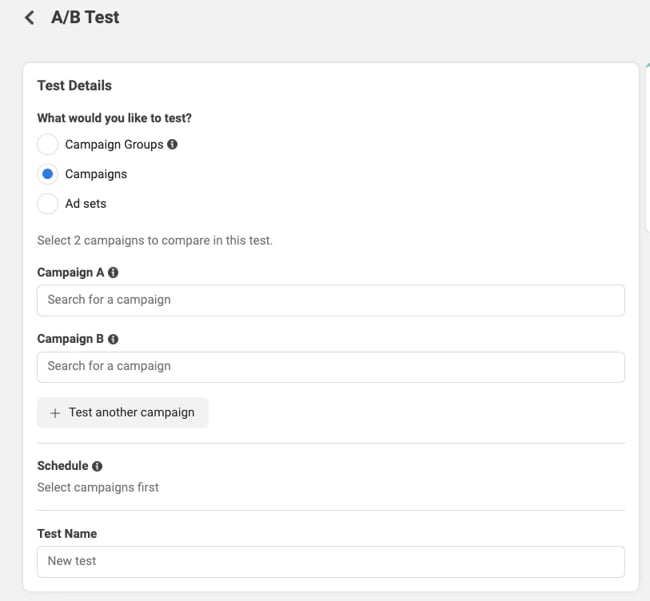Focus the Test Name input field
Screen dimensions: 650x601
(330, 561)
